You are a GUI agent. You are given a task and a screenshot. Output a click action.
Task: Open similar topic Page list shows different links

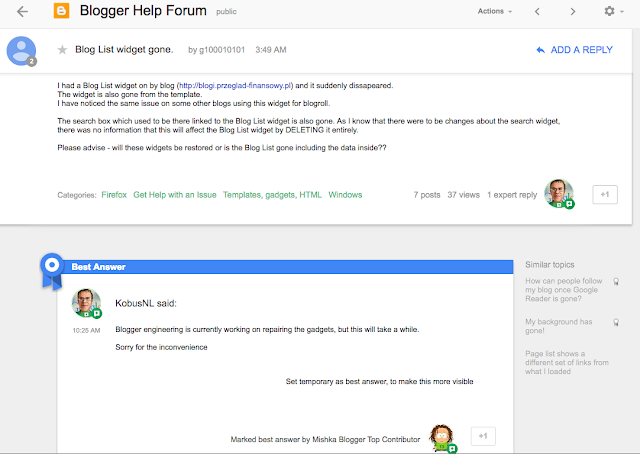(567, 363)
